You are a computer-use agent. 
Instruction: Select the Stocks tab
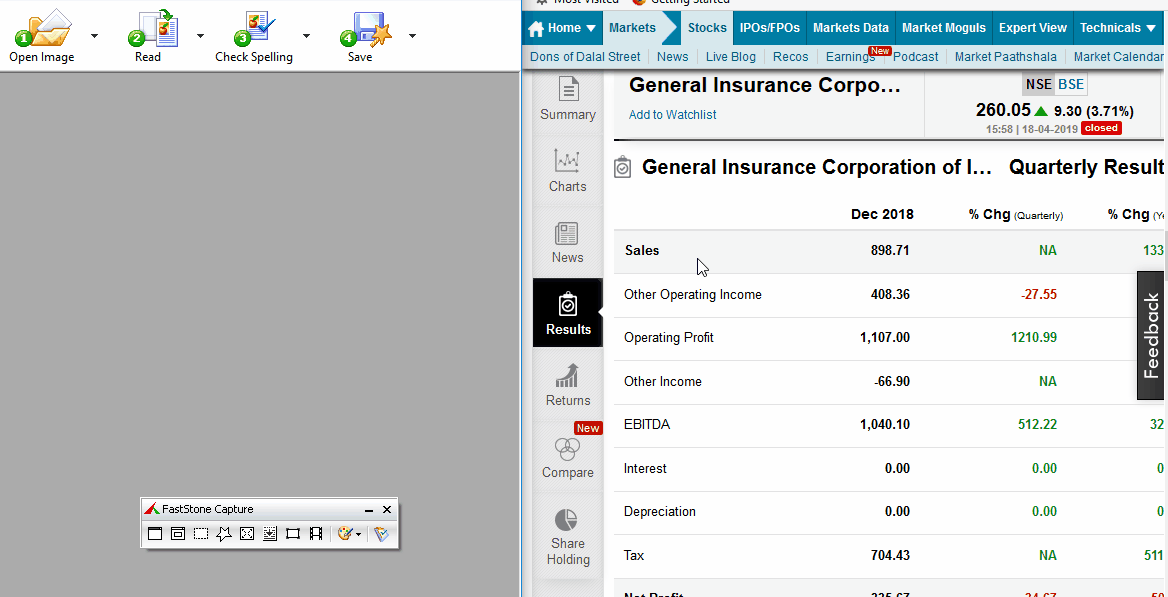[707, 28]
